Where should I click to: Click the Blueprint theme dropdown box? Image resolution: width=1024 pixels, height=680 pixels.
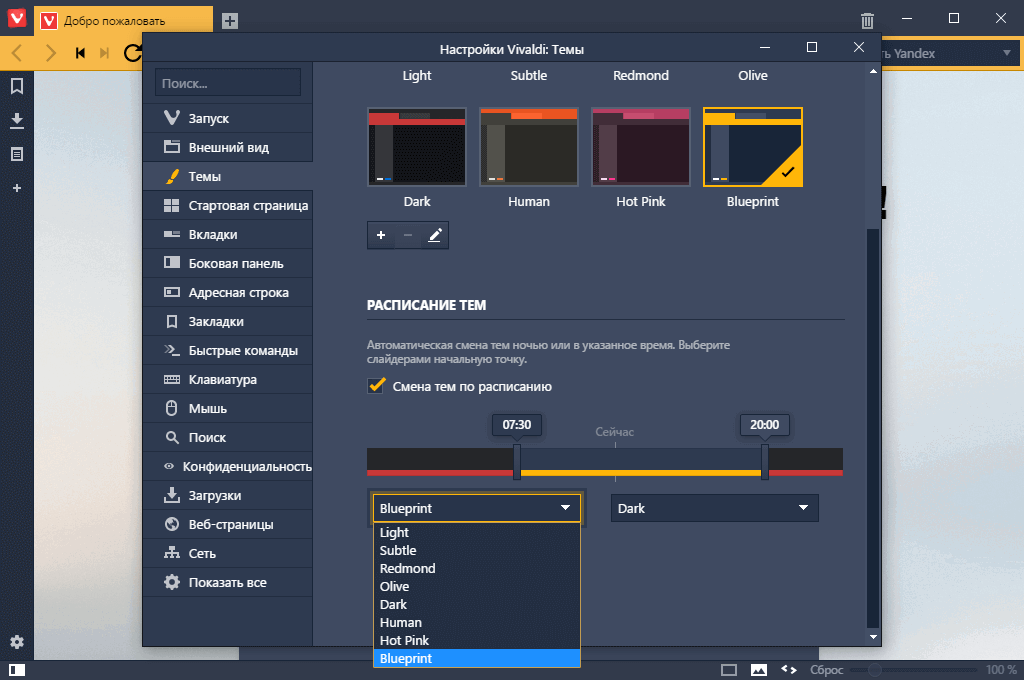476,508
